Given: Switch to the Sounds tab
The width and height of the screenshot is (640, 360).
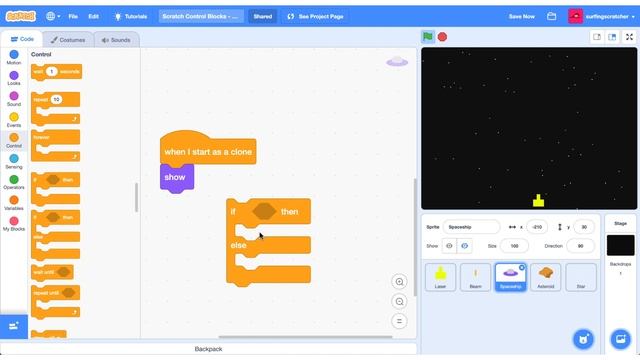Looking at the screenshot, I should tap(116, 40).
